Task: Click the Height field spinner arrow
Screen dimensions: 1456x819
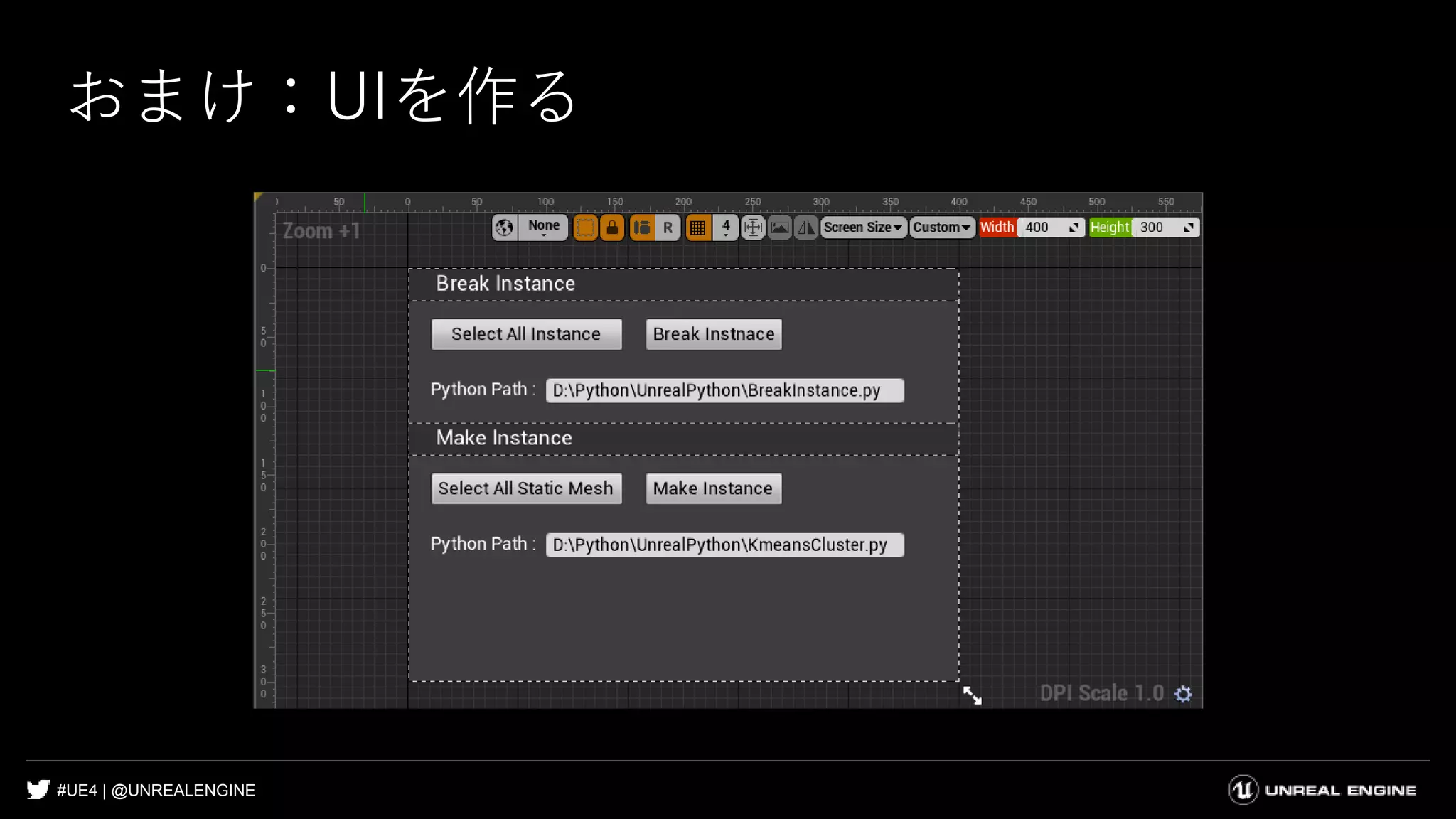Action: [x=1189, y=227]
